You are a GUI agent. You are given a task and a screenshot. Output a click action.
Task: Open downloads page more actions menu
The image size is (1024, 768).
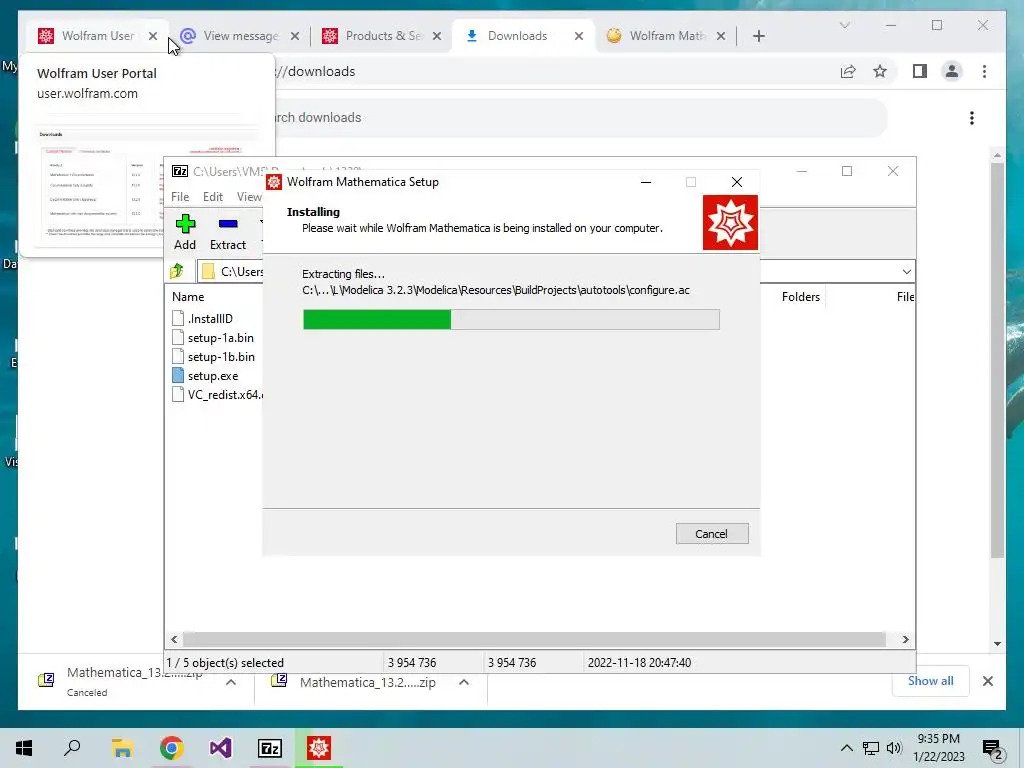point(972,118)
